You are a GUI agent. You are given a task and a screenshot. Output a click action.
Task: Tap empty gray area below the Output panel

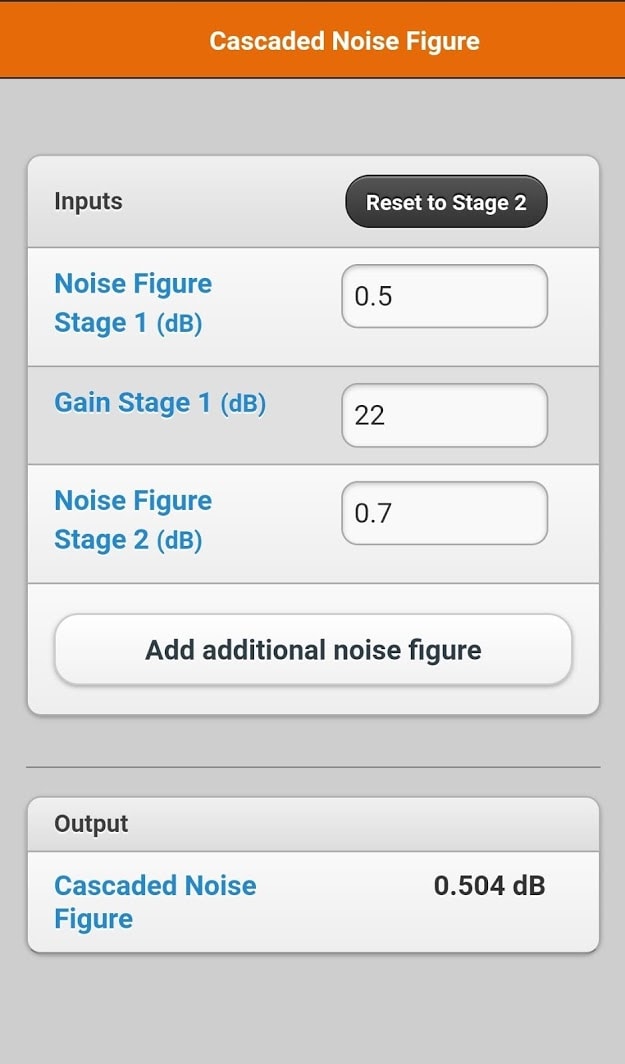click(313, 1010)
